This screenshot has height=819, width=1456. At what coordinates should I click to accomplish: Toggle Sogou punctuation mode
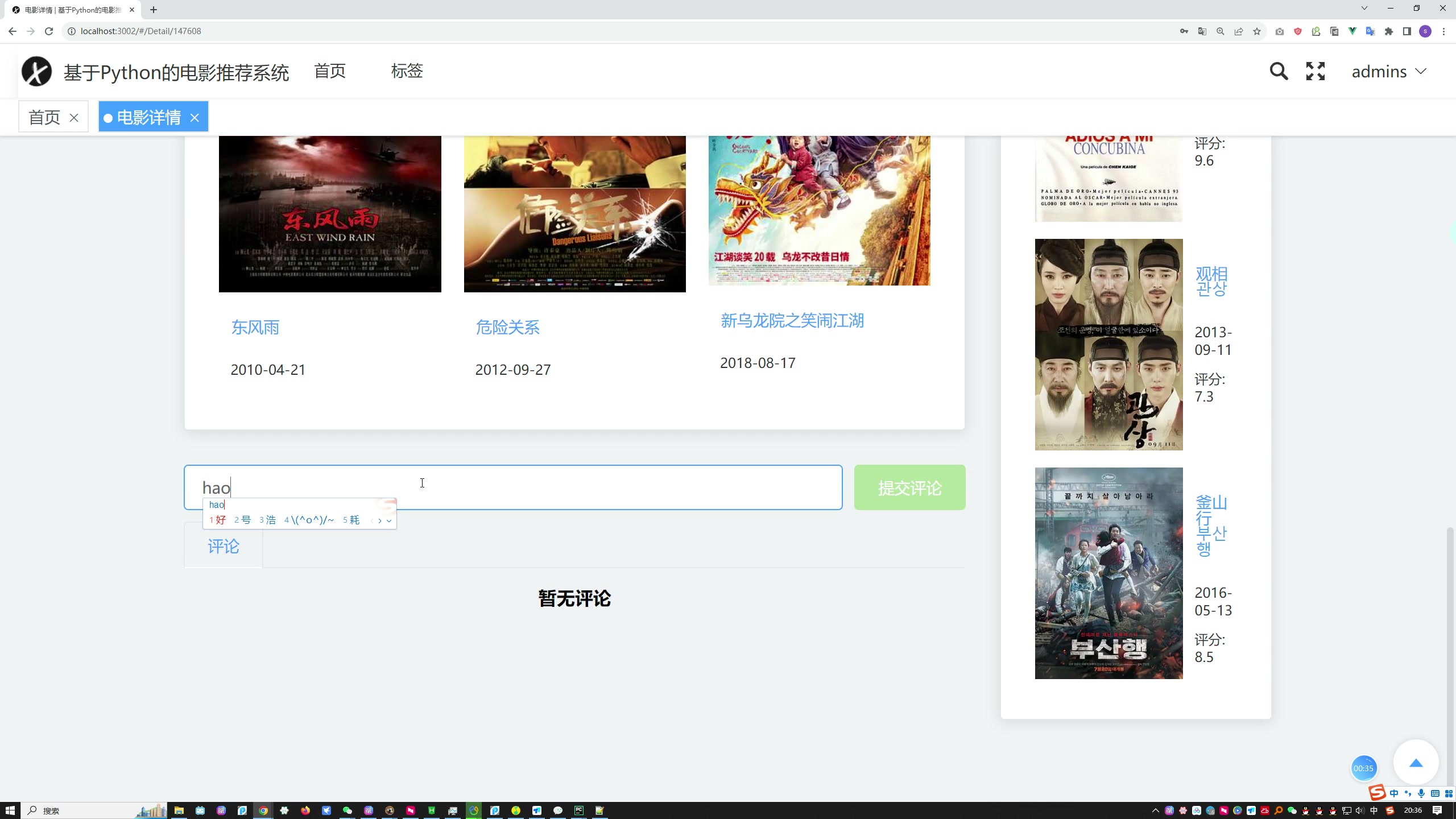pos(1408,793)
